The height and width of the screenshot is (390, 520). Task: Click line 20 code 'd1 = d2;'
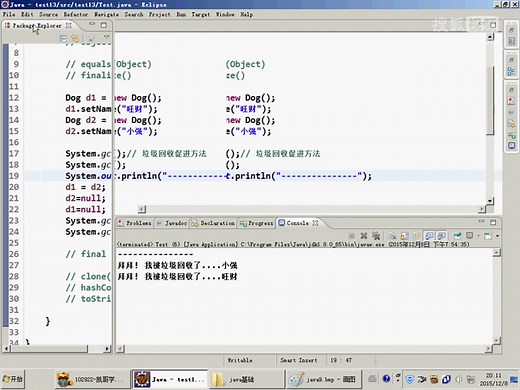85,187
